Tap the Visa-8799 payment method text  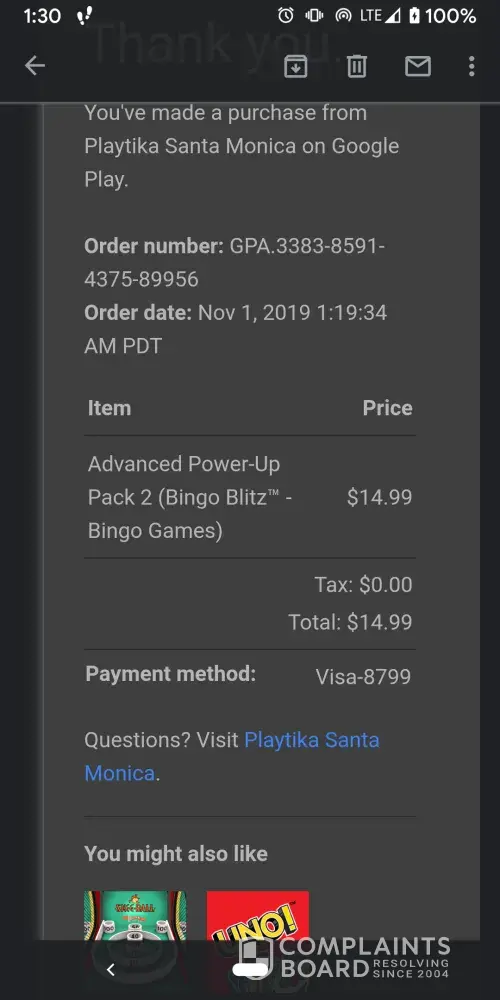click(x=364, y=677)
